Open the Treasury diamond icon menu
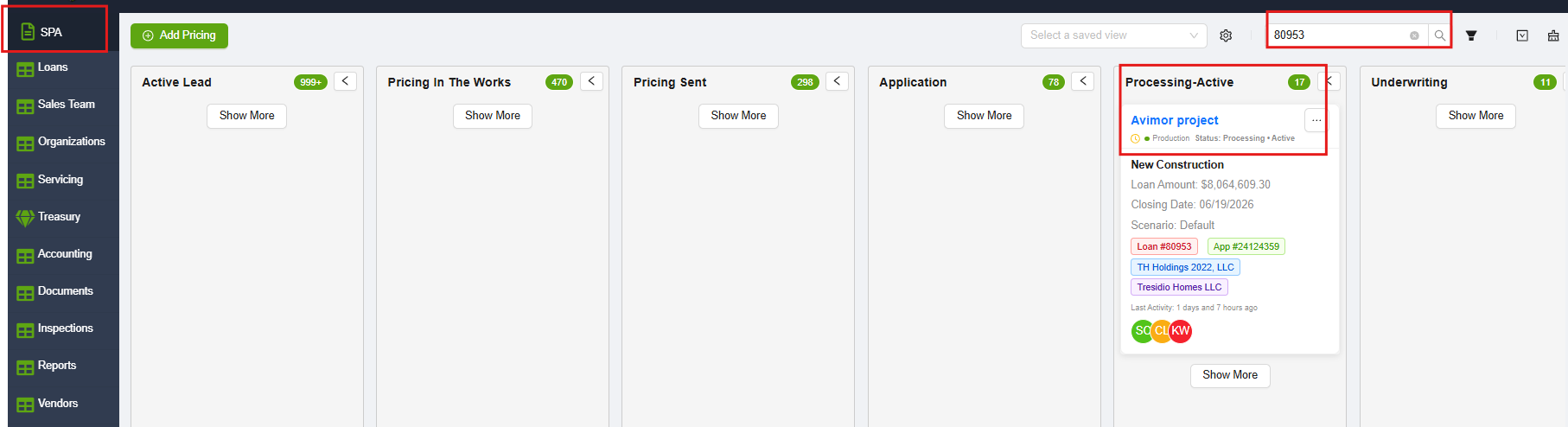This screenshot has width=1568, height=427. pyautogui.click(x=25, y=217)
